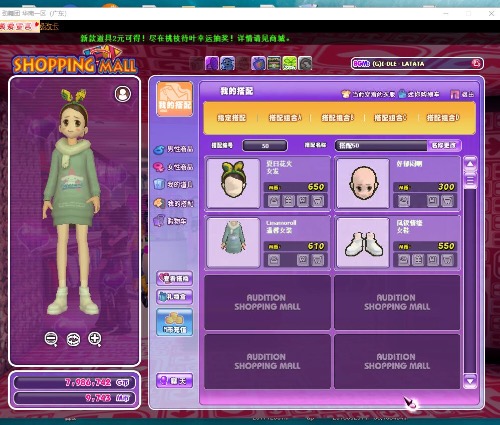This screenshot has width=500, height=425.
Task: Click item list scroll down arrow
Action: coord(470,381)
